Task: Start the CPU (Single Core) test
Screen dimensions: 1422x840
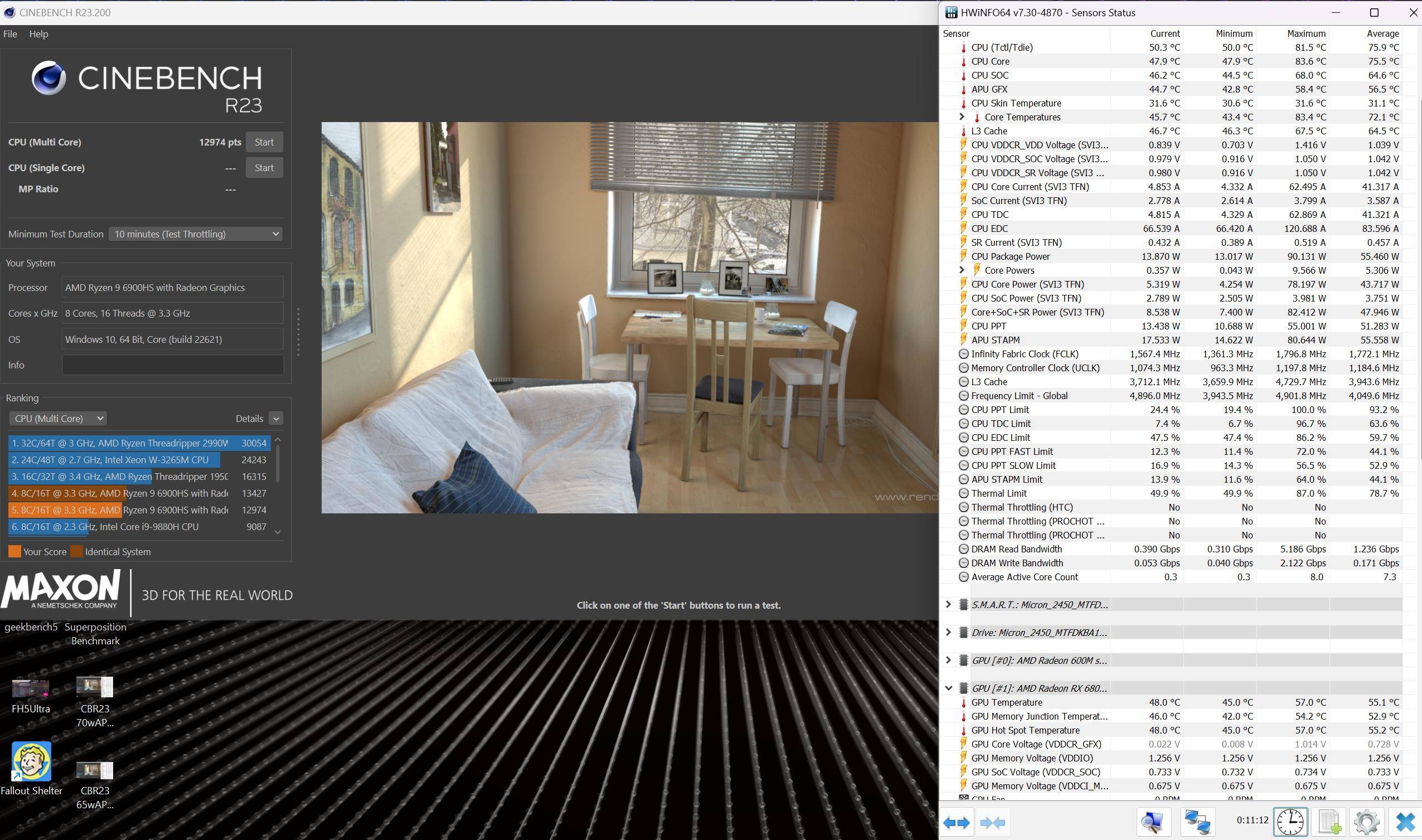Action: pos(264,168)
